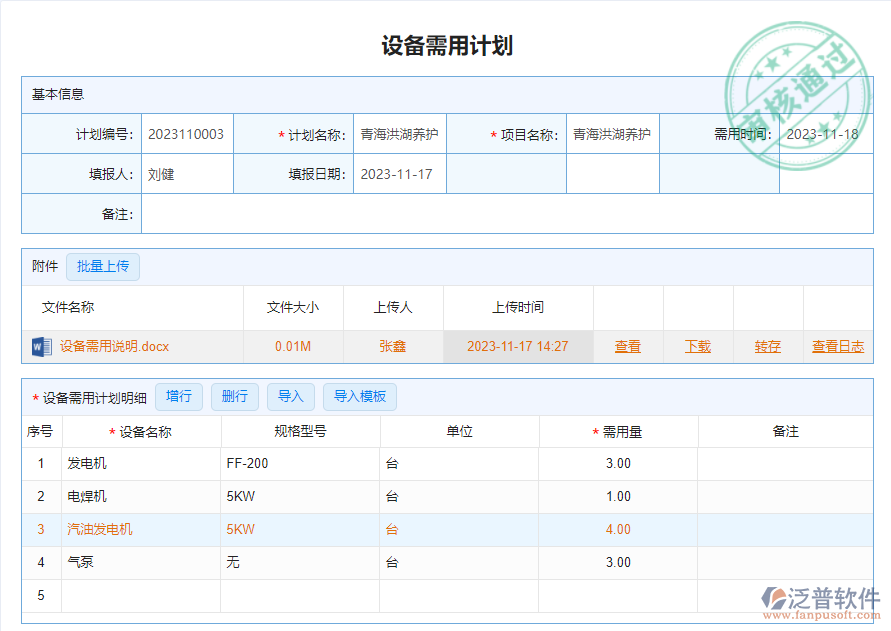The image size is (891, 631).
Task: Click the 查看 link for the attachment
Action: (628, 346)
